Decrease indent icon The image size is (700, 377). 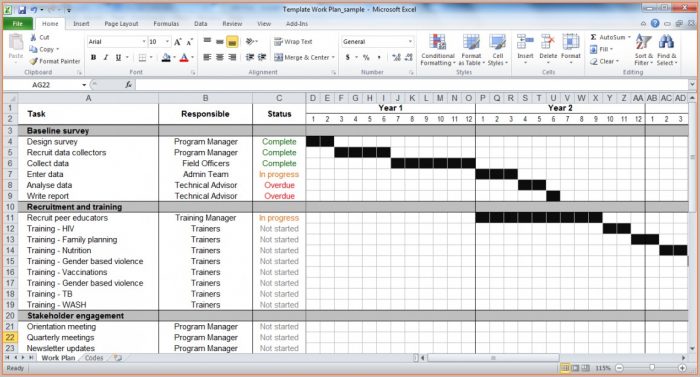point(250,57)
